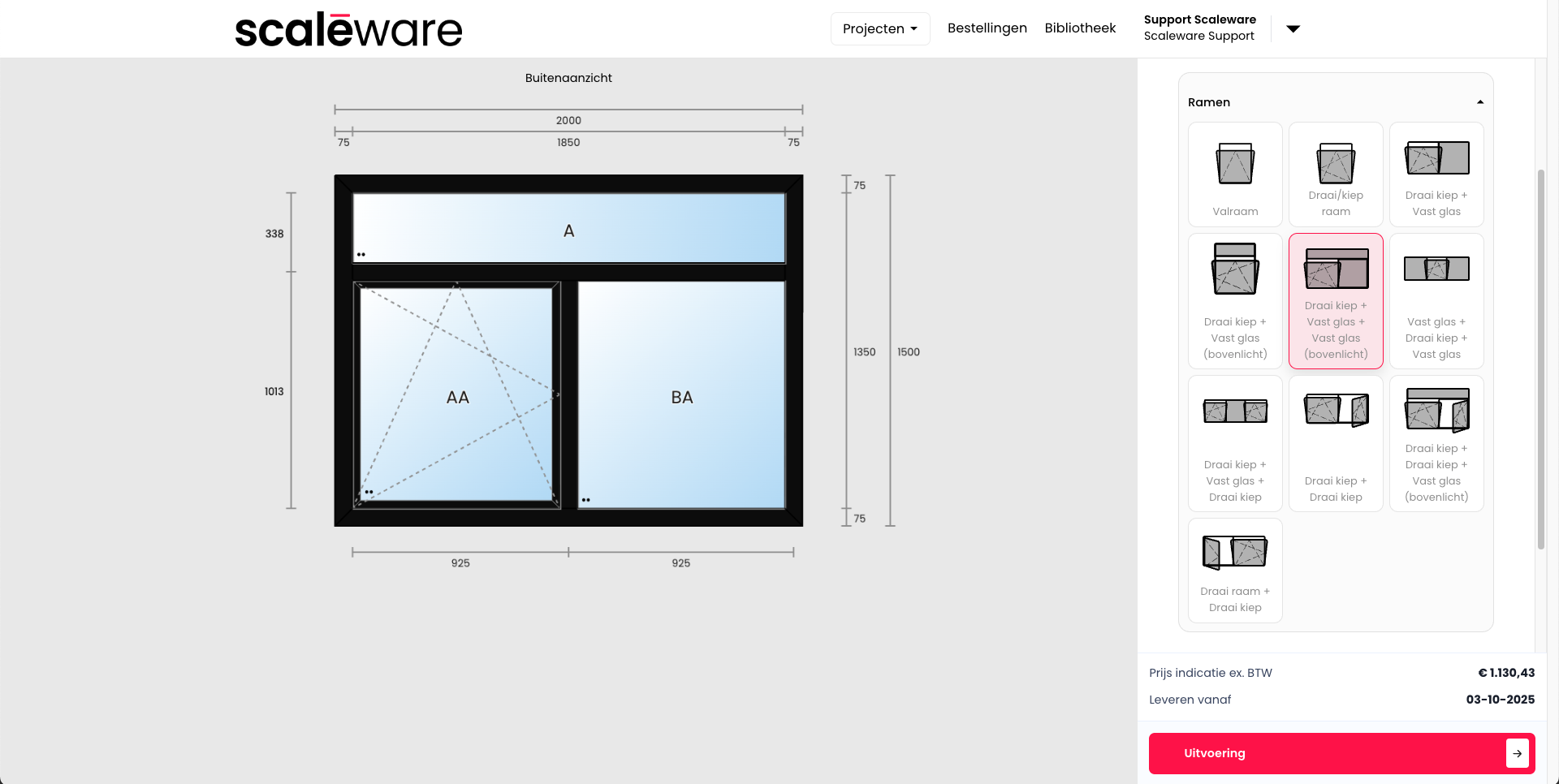
Task: Choose the Draai/kiep raam window type
Action: click(x=1336, y=174)
